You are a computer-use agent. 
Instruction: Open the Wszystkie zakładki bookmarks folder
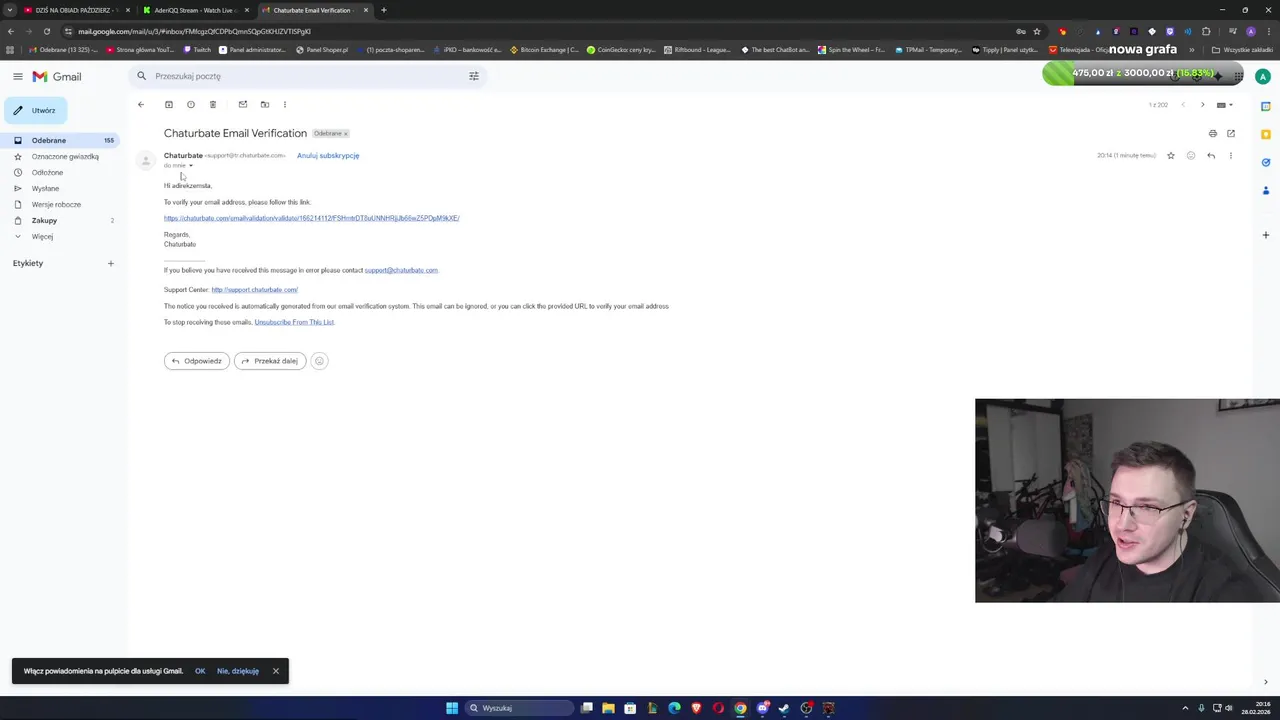(x=1240, y=49)
